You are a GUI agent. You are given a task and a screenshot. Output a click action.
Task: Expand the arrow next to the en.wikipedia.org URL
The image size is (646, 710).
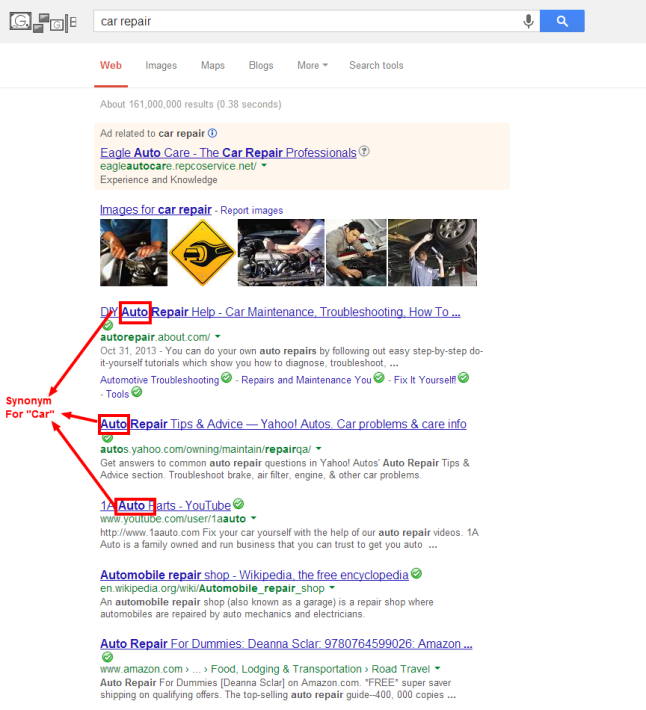[332, 588]
